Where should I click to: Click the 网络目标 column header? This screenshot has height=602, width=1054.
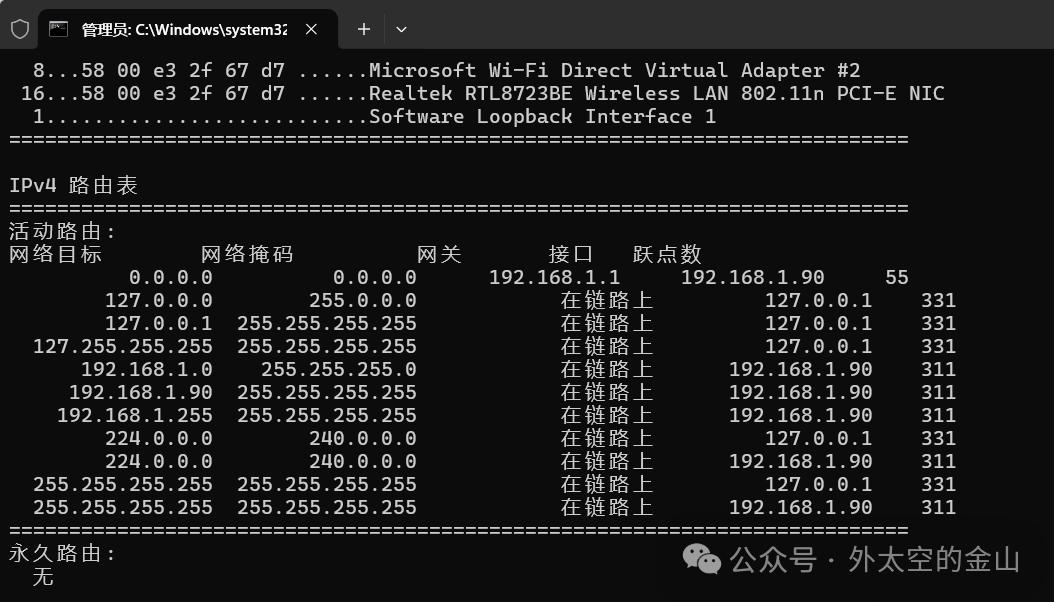pyautogui.click(x=55, y=254)
